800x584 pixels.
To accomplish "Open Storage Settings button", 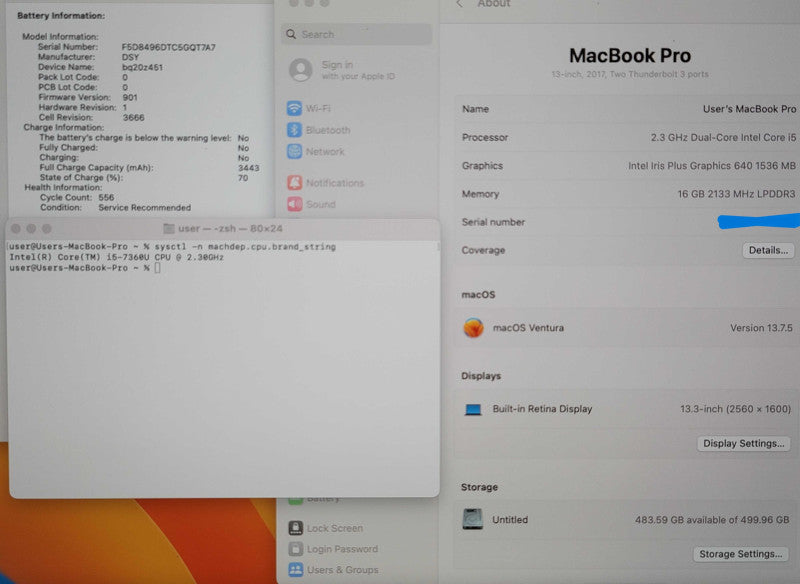I will 740,554.
